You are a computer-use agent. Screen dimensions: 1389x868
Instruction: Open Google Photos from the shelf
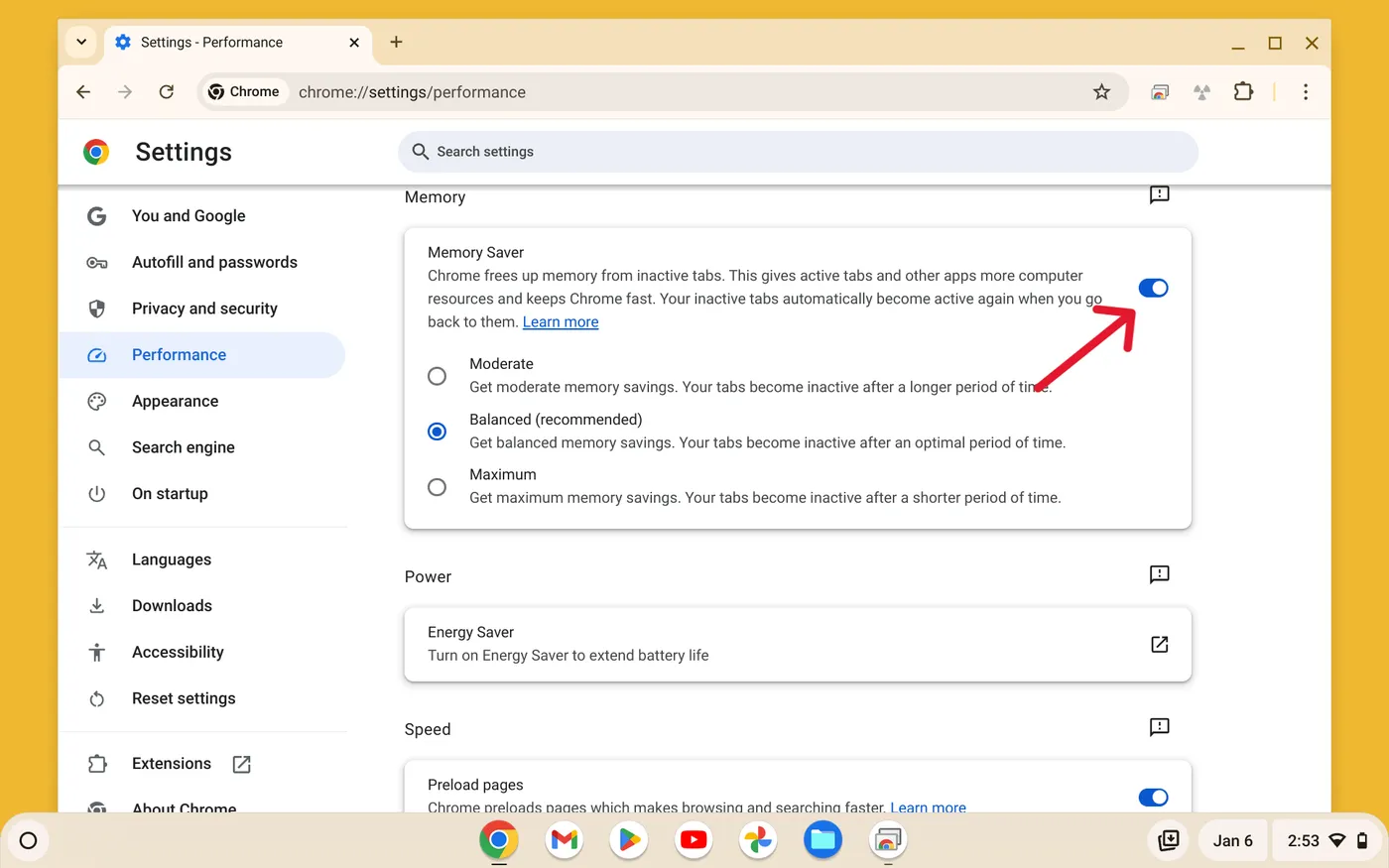tap(758, 841)
